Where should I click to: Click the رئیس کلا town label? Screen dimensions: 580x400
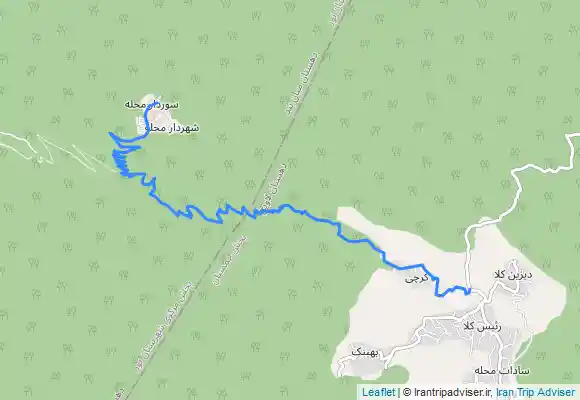click(482, 327)
